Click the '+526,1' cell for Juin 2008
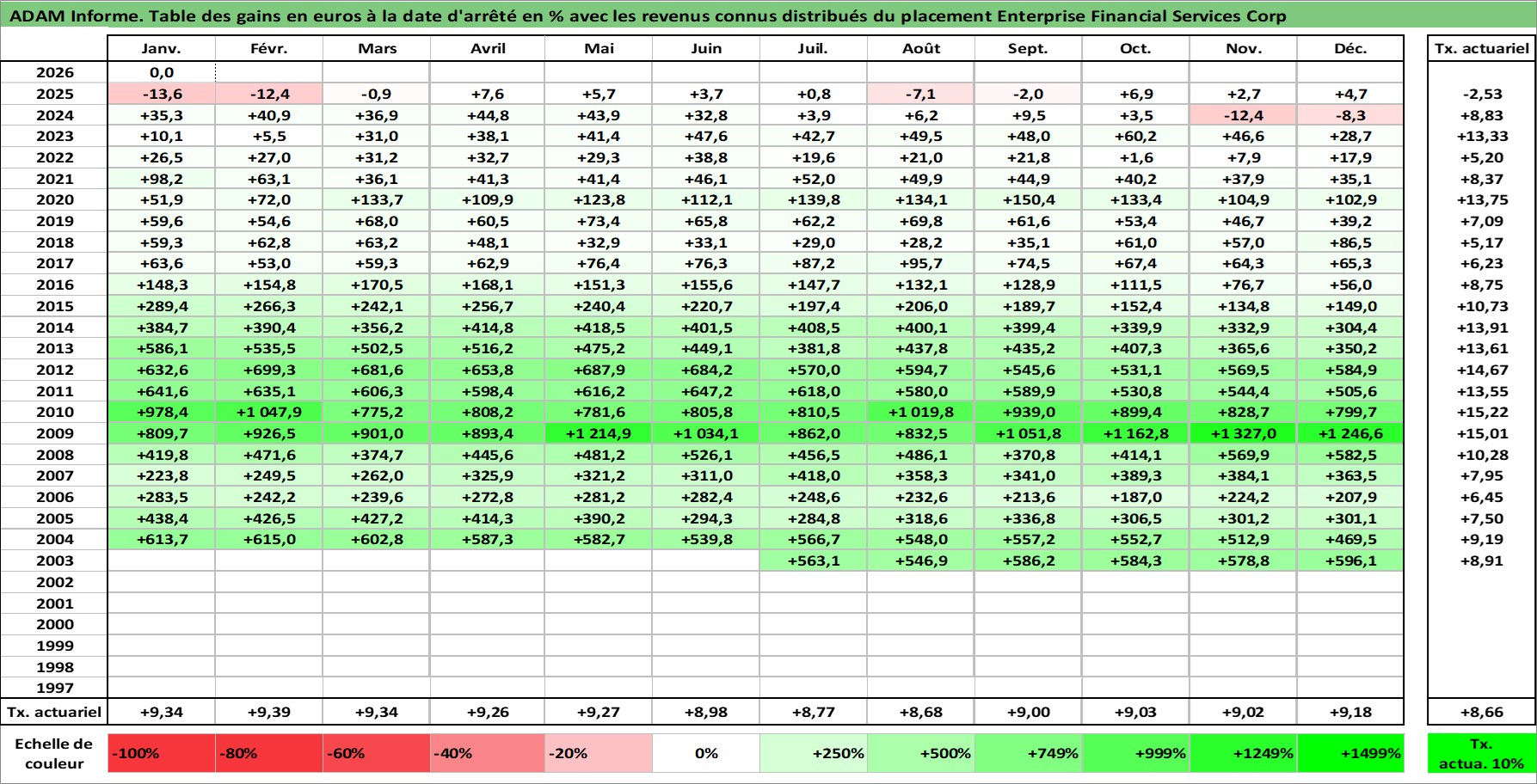The width and height of the screenshot is (1537, 784). tap(706, 455)
